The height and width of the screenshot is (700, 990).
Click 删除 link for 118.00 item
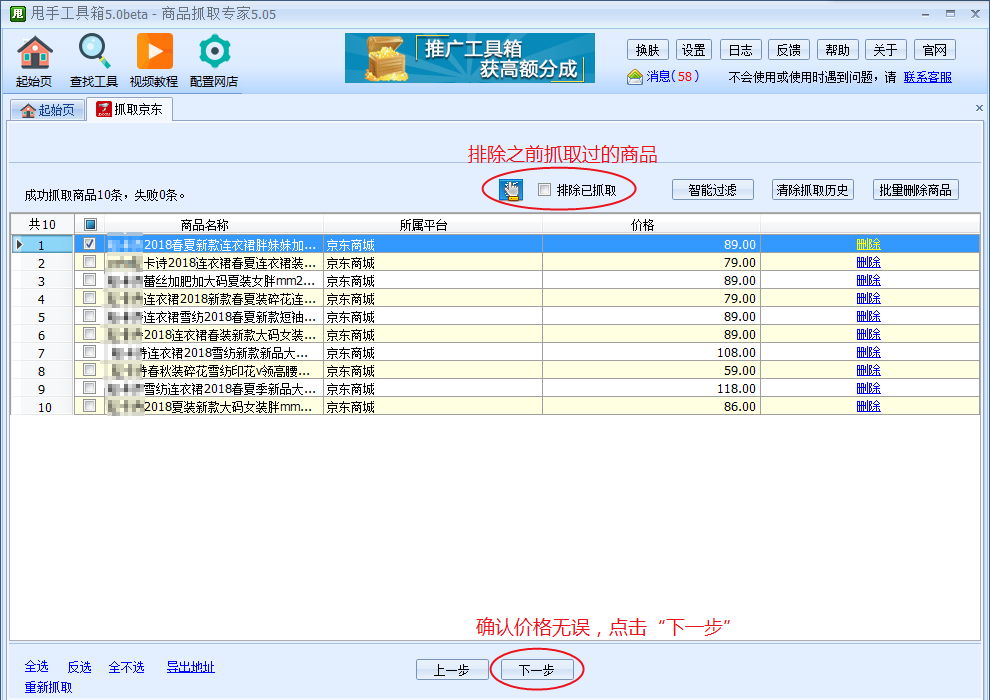(x=868, y=388)
